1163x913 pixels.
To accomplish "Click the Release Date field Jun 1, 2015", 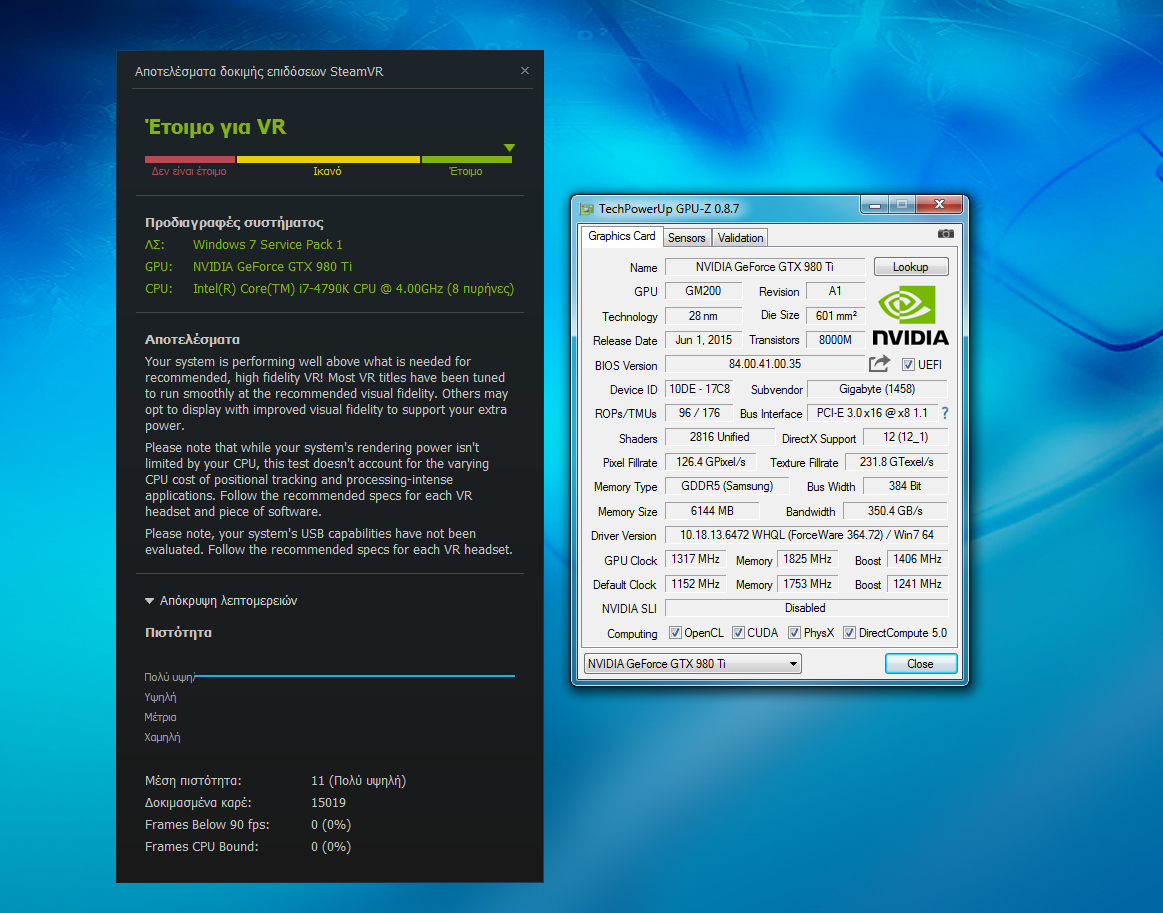I will (703, 340).
